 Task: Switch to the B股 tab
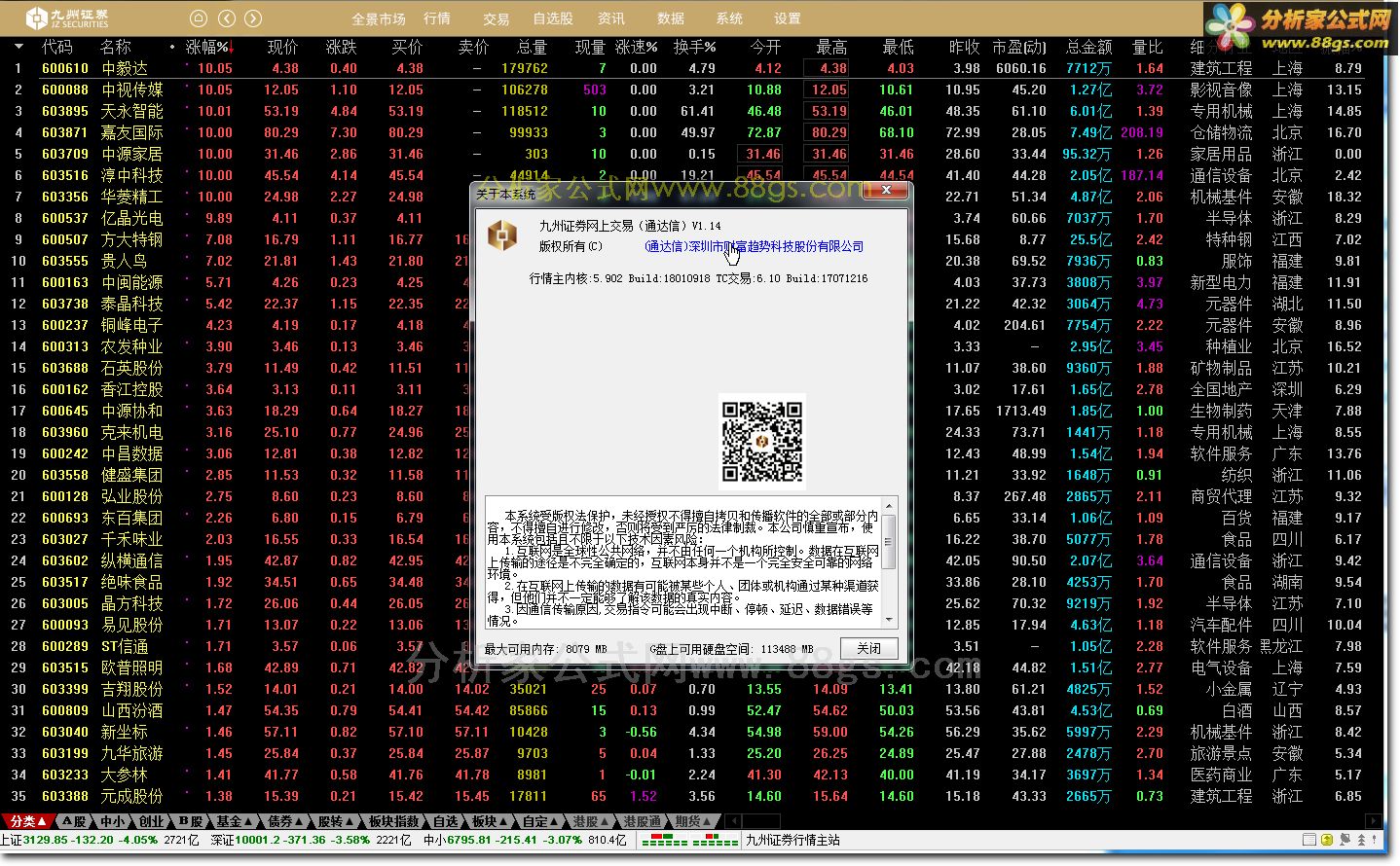coord(191,821)
